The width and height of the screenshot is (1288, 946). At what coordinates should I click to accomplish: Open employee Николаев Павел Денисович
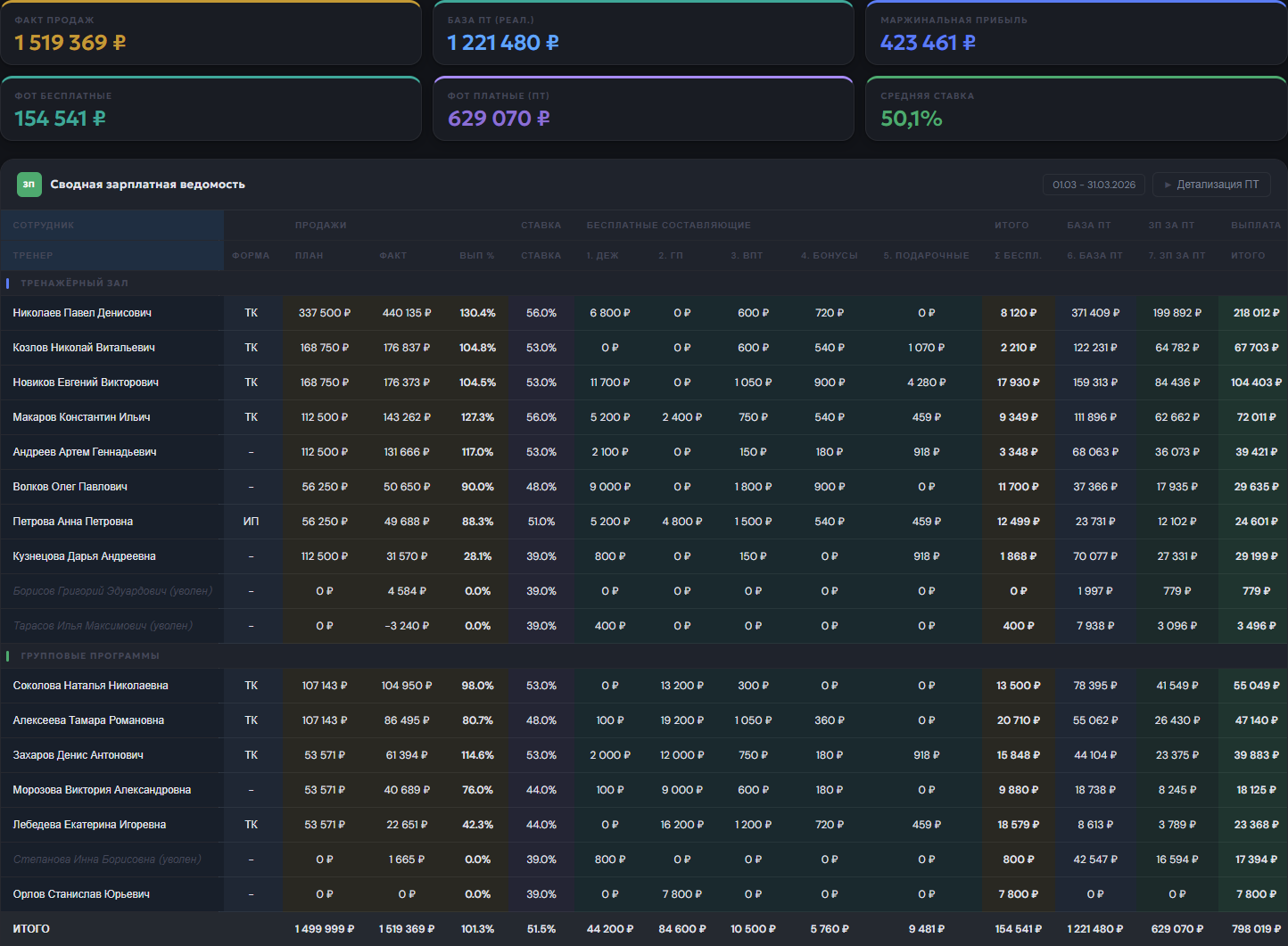point(82,313)
